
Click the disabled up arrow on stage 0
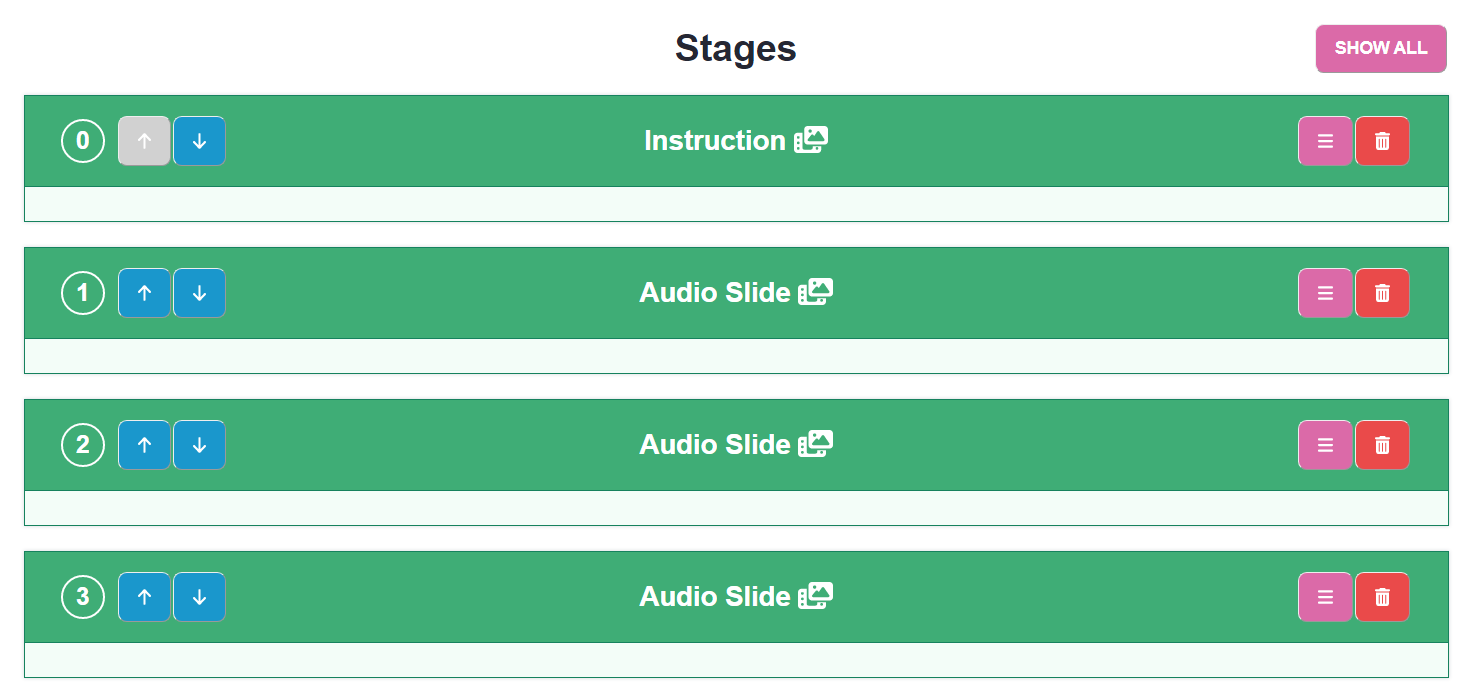tap(144, 141)
